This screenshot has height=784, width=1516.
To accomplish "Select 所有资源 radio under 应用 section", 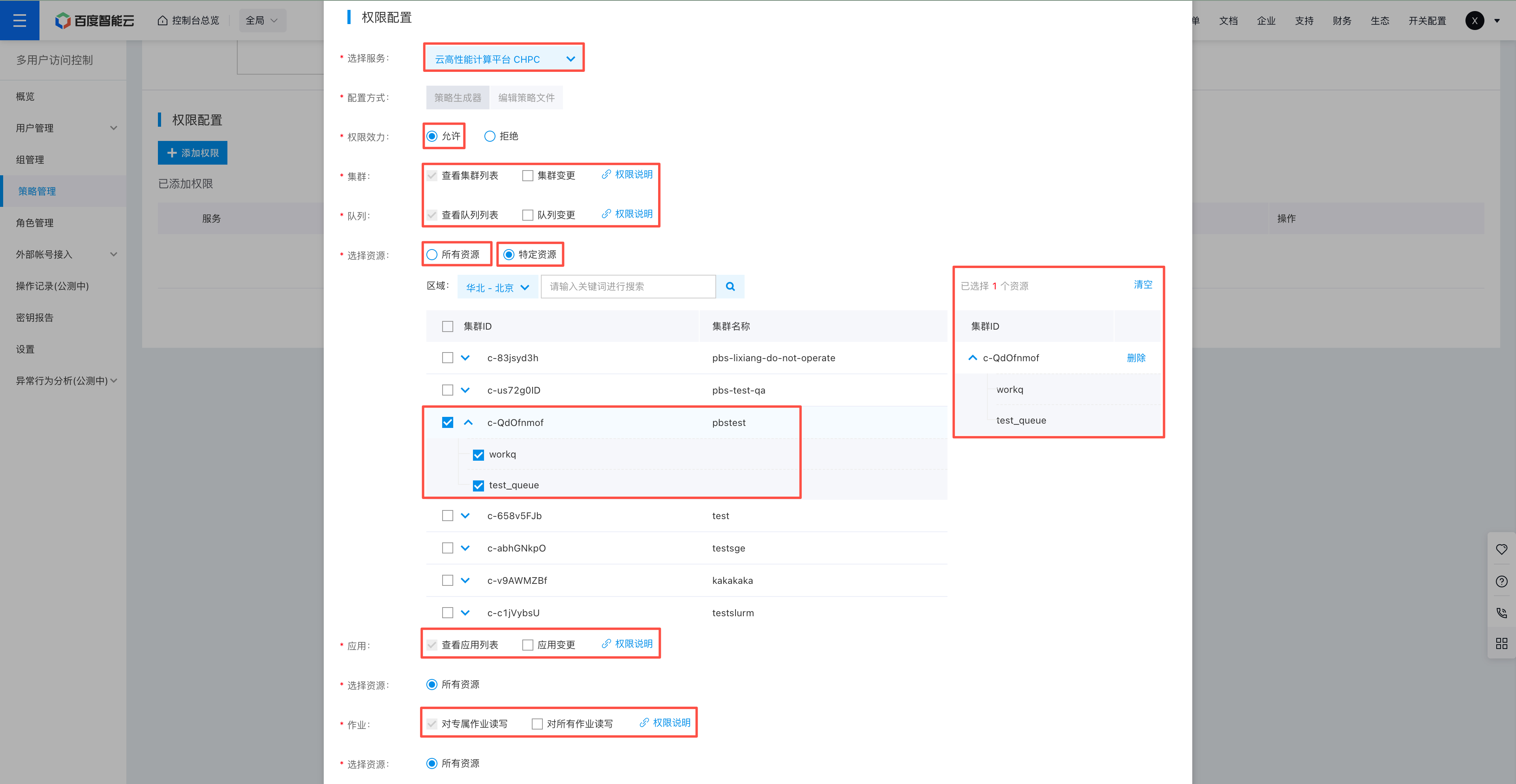I will (x=432, y=685).
